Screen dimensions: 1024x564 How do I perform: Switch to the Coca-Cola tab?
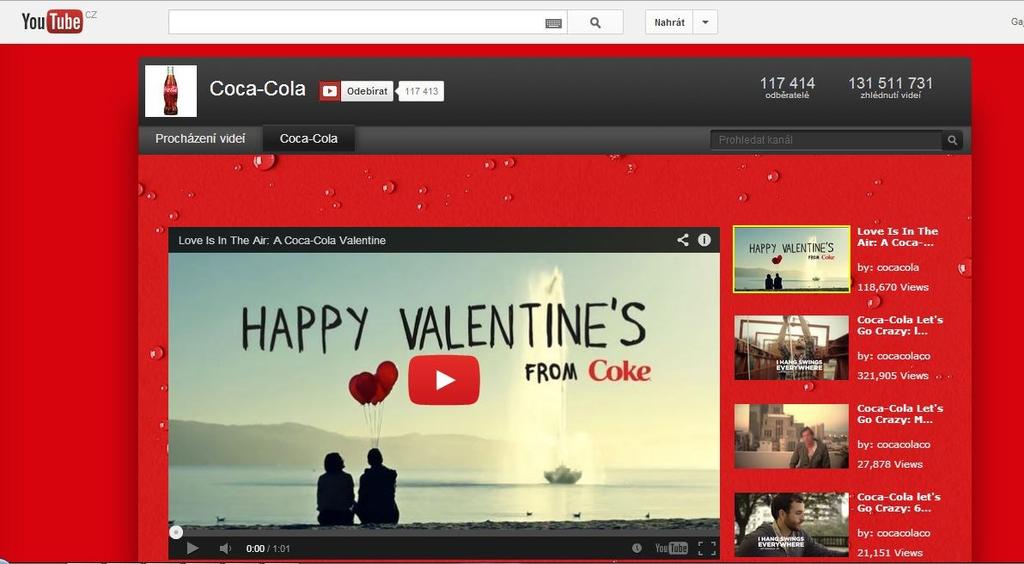pos(309,139)
